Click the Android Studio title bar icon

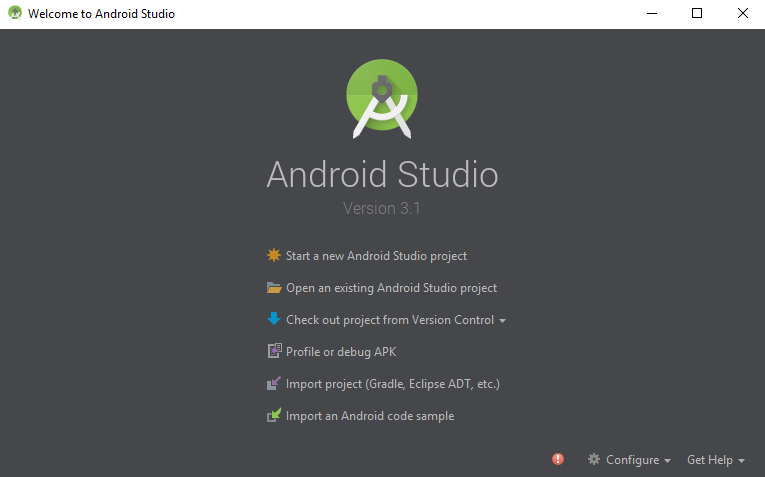[15, 13]
